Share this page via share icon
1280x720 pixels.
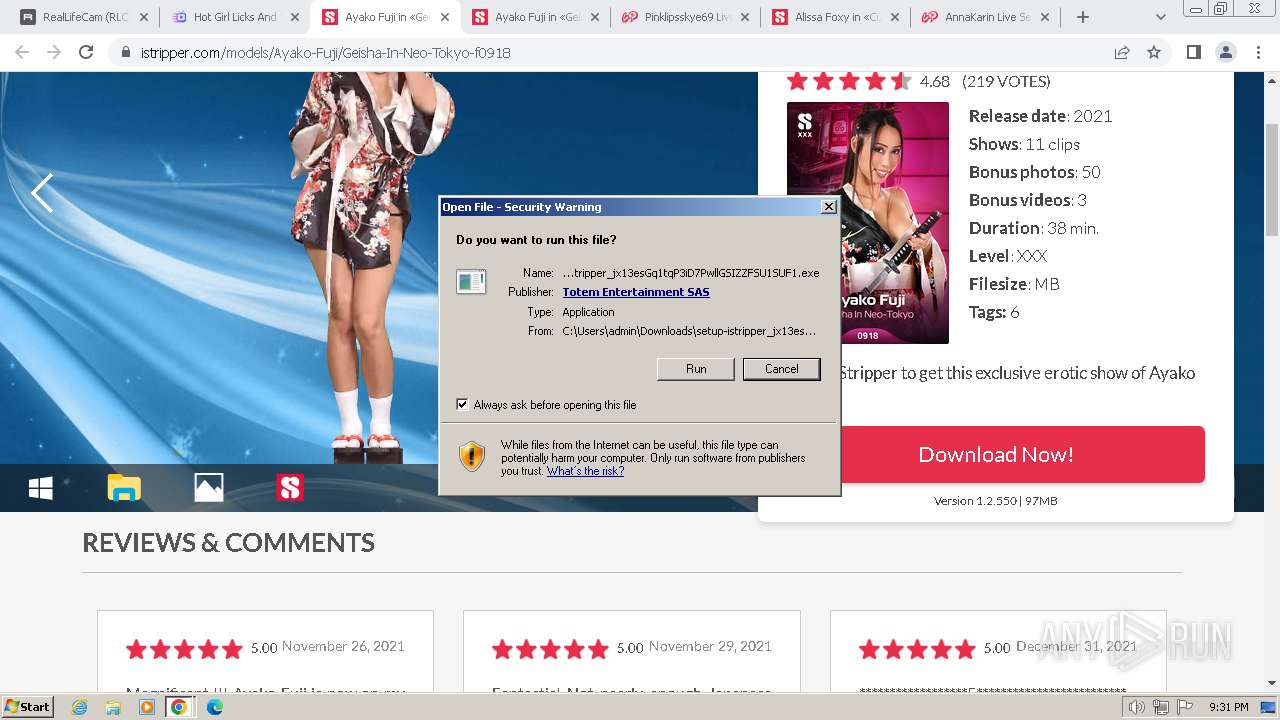point(1122,52)
